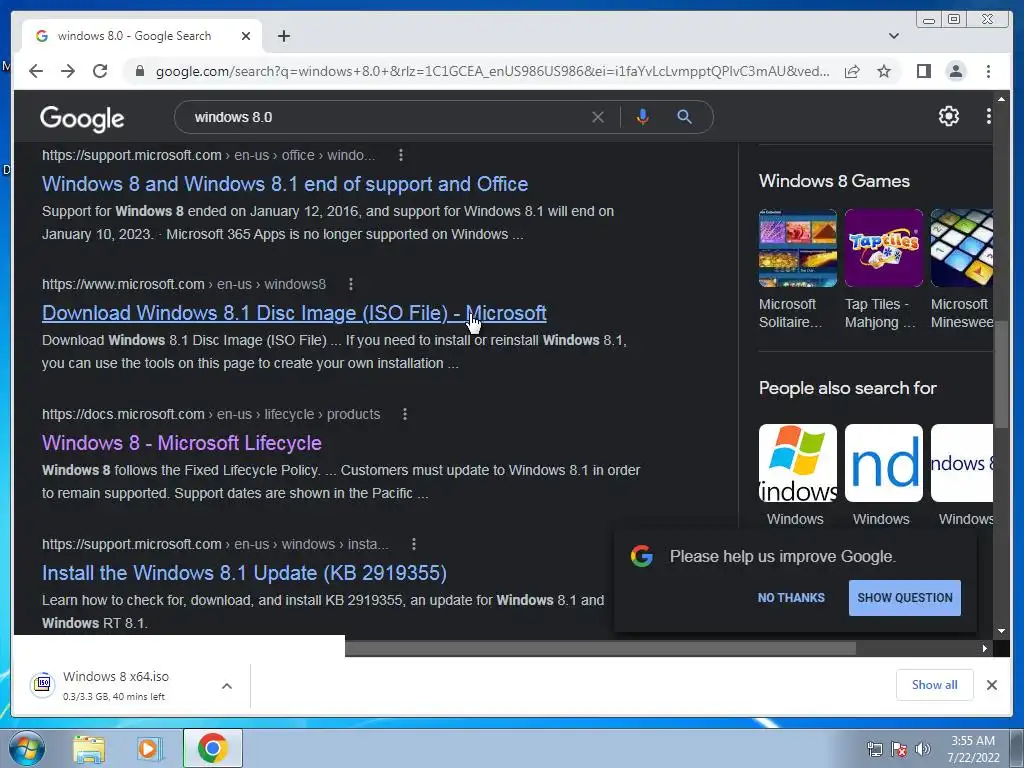This screenshot has height=768, width=1024.
Task: Select the address bar URL
Action: pos(492,71)
